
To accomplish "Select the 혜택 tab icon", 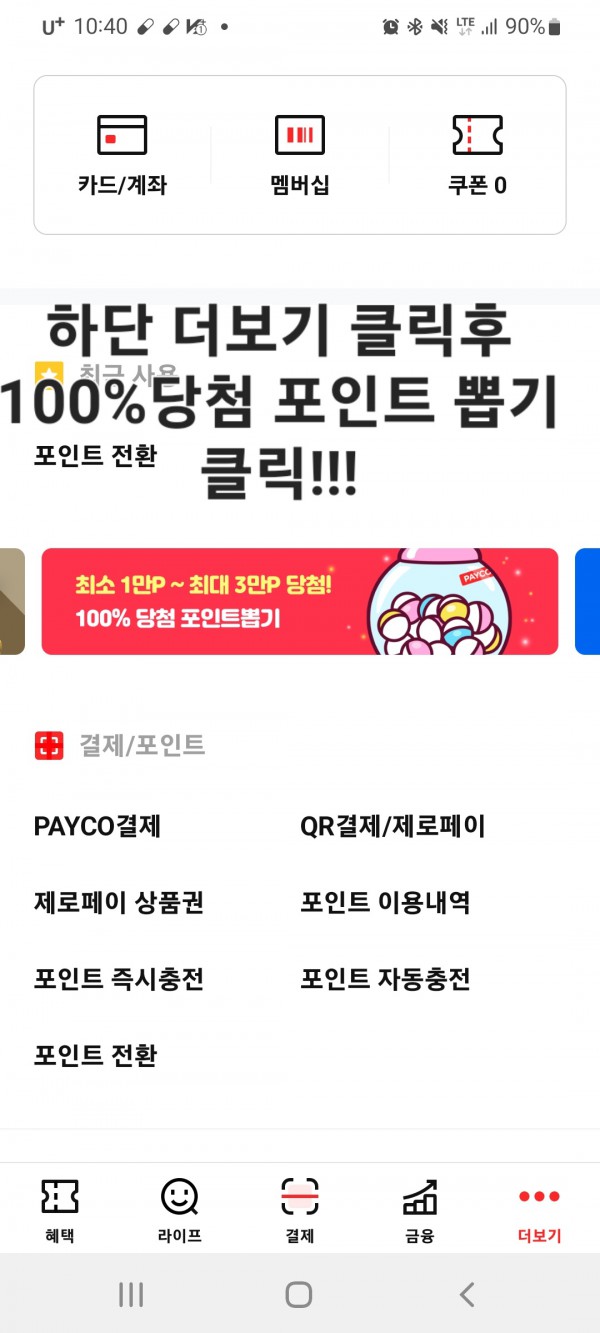I will click(59, 1196).
